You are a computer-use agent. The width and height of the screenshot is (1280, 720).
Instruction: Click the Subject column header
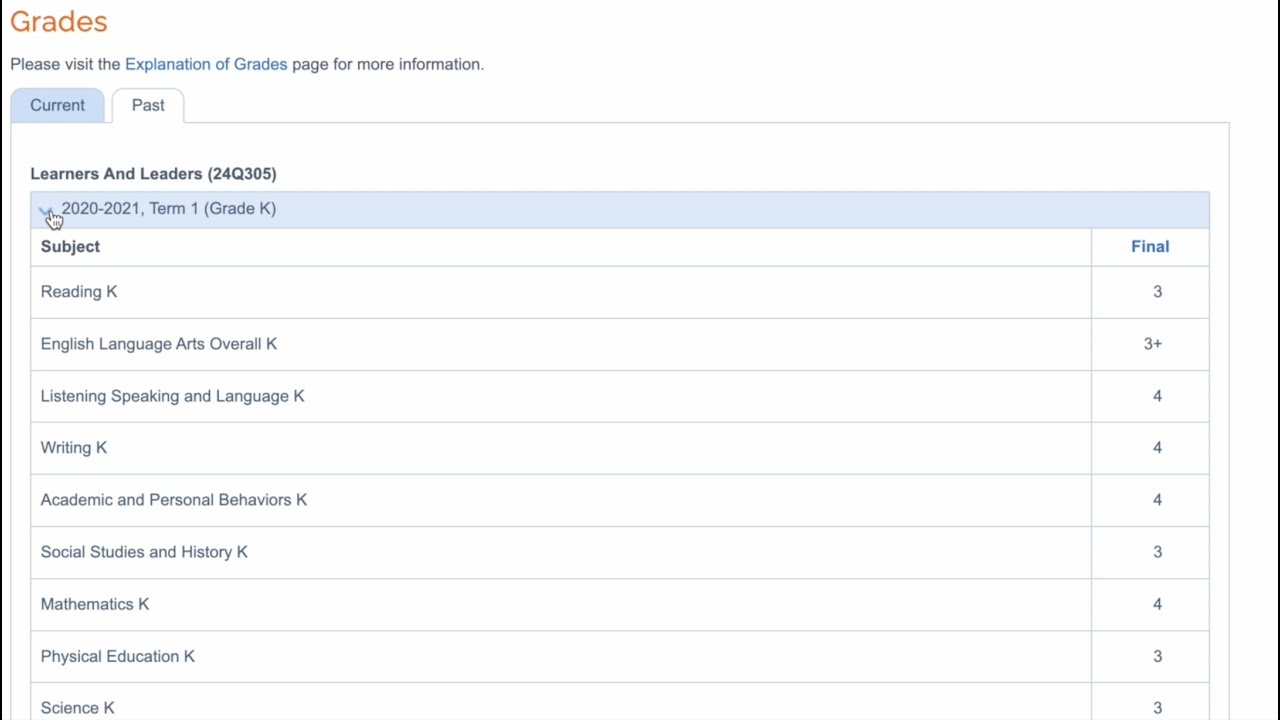[70, 246]
